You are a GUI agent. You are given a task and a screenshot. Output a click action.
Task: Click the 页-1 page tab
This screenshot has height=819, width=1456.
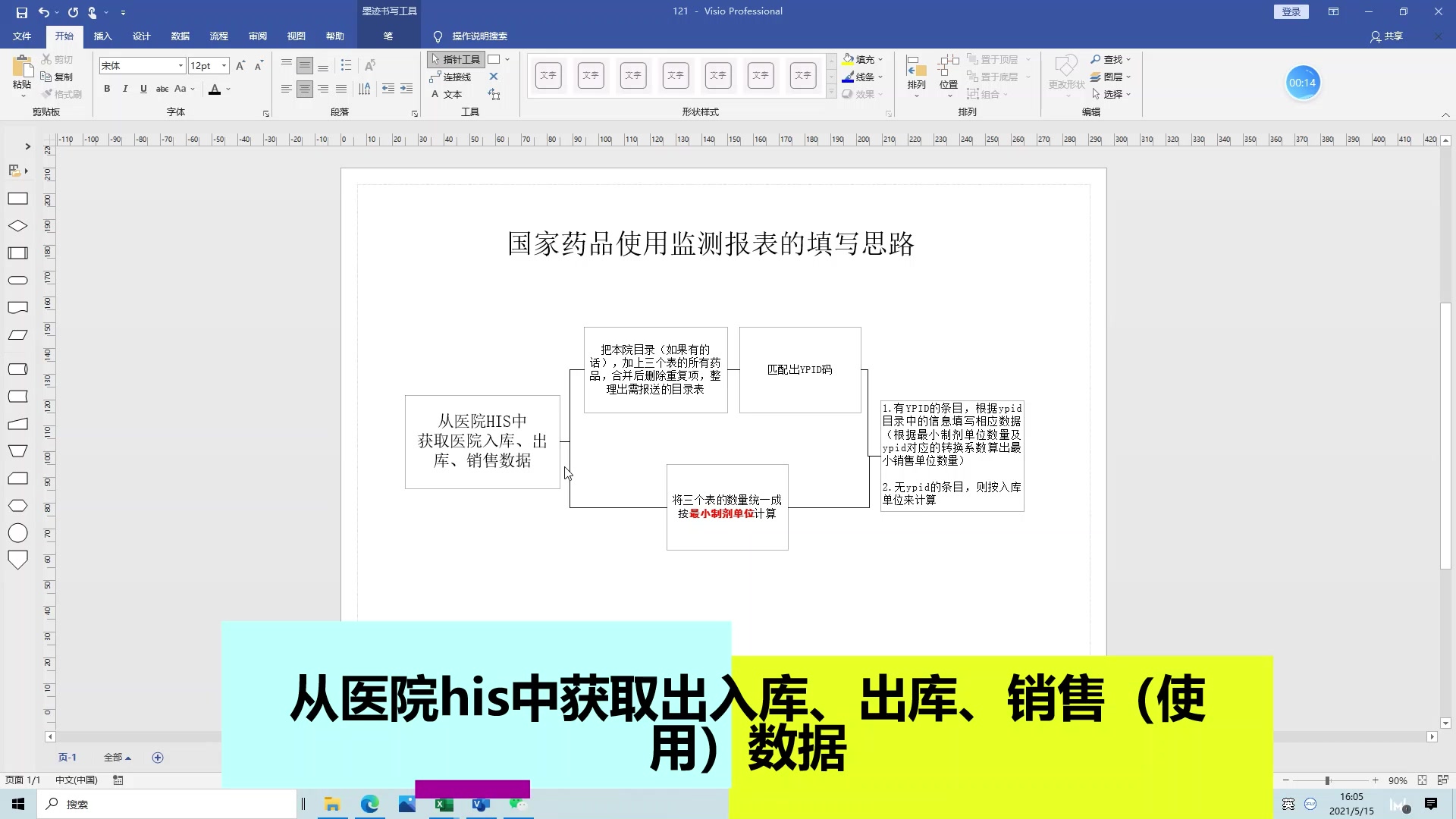pyautogui.click(x=67, y=757)
